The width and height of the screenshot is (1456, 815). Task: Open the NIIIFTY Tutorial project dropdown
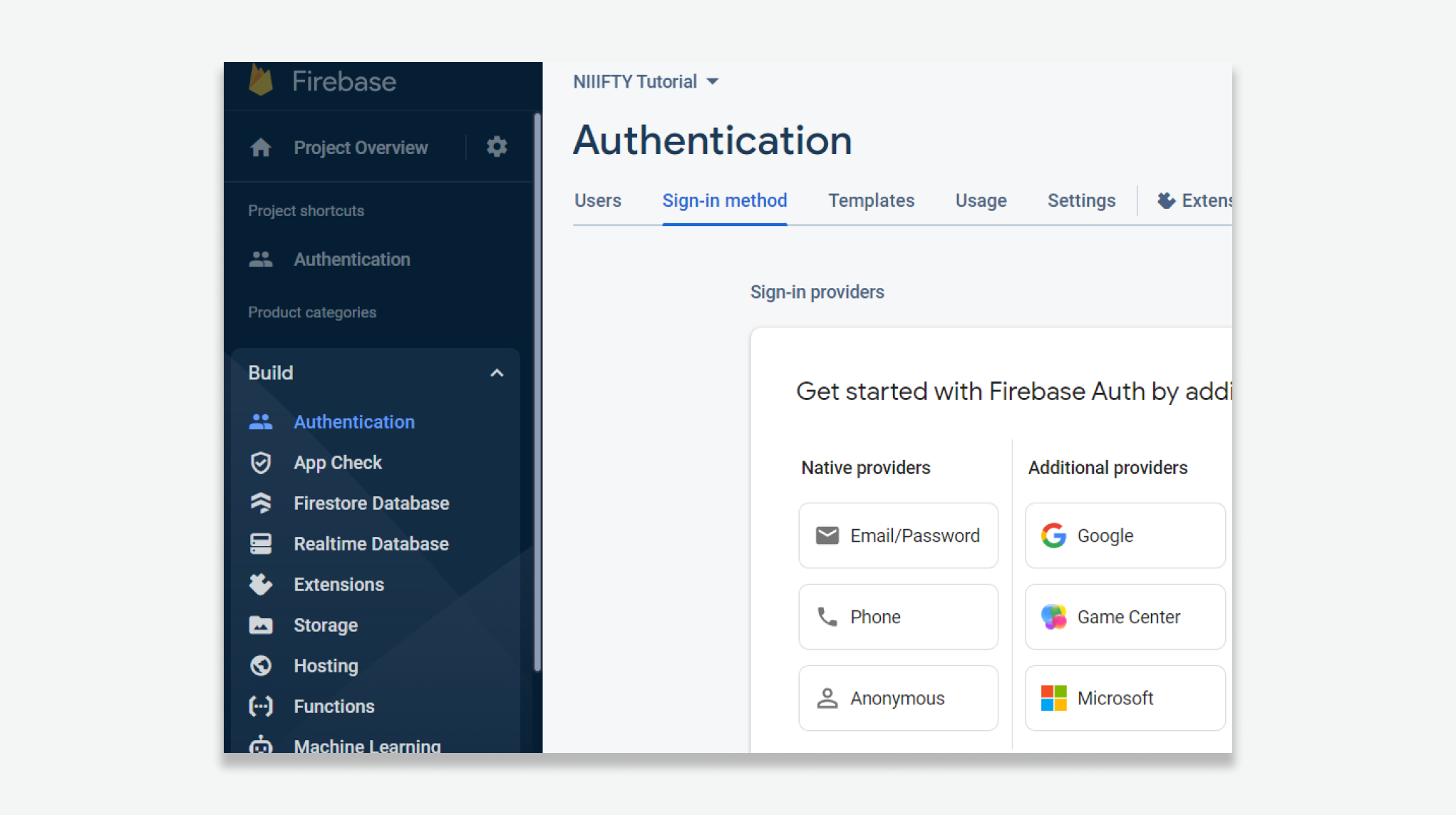point(646,81)
